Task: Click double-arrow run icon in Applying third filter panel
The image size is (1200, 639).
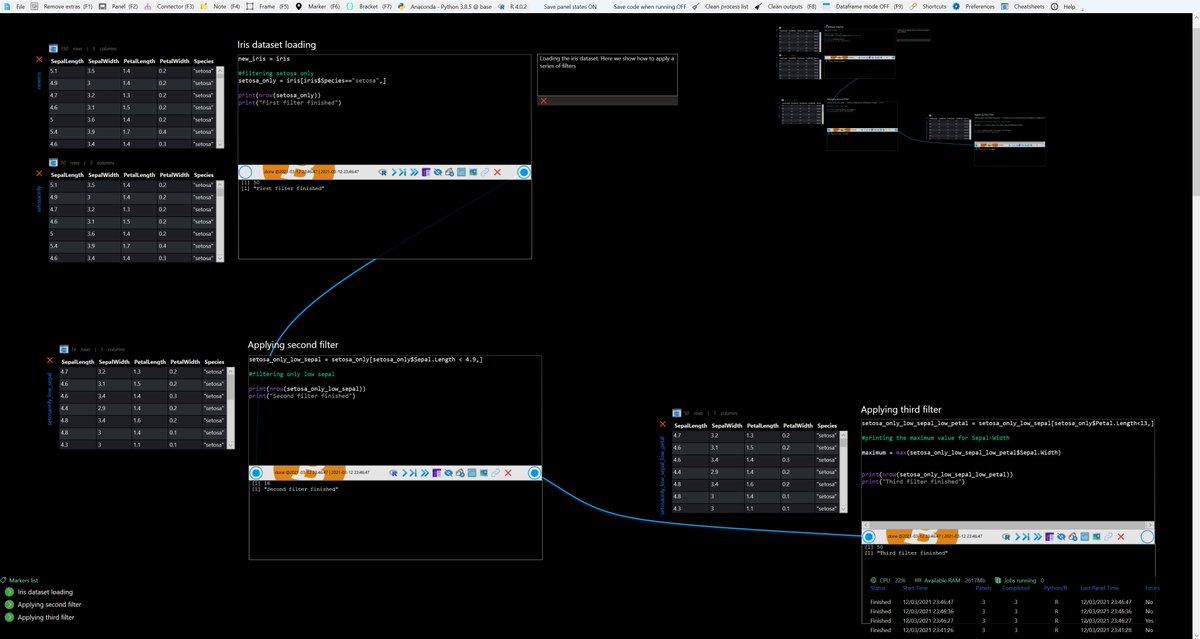Action: coord(1038,537)
